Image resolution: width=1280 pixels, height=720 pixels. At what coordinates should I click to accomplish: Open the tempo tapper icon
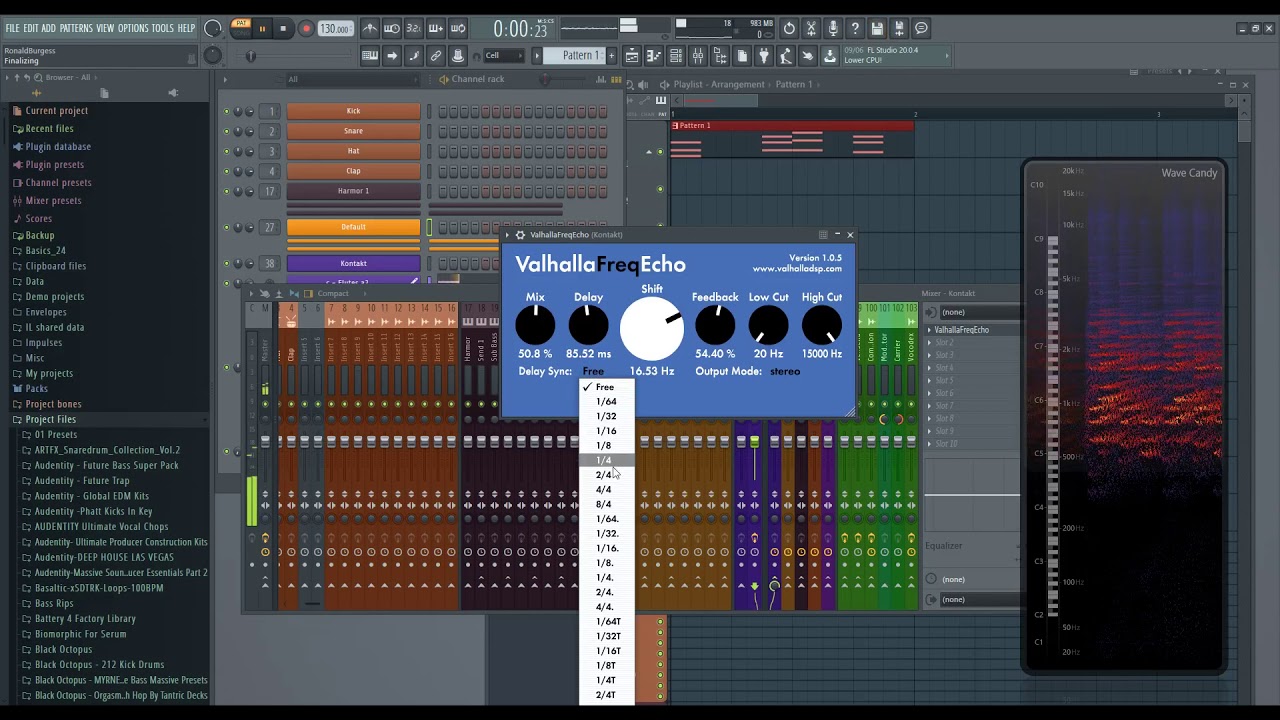pos(786,56)
